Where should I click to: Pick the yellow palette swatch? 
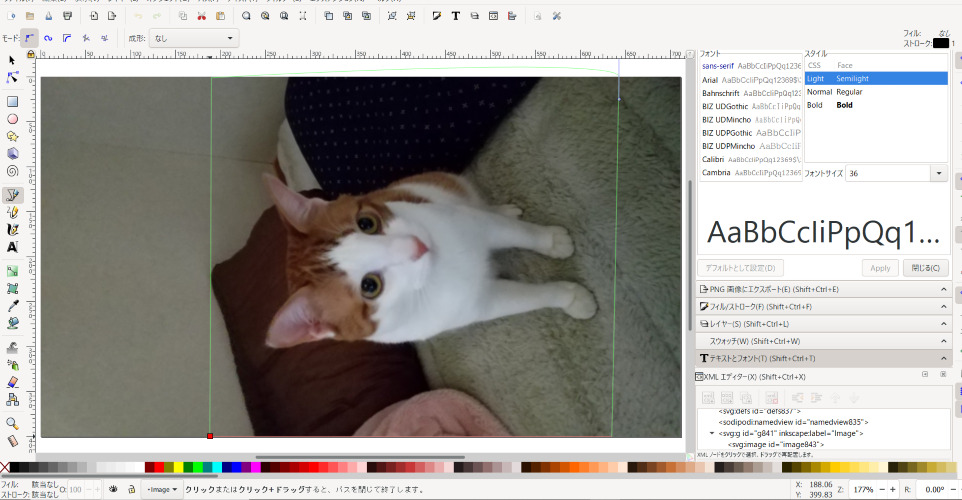click(x=179, y=467)
